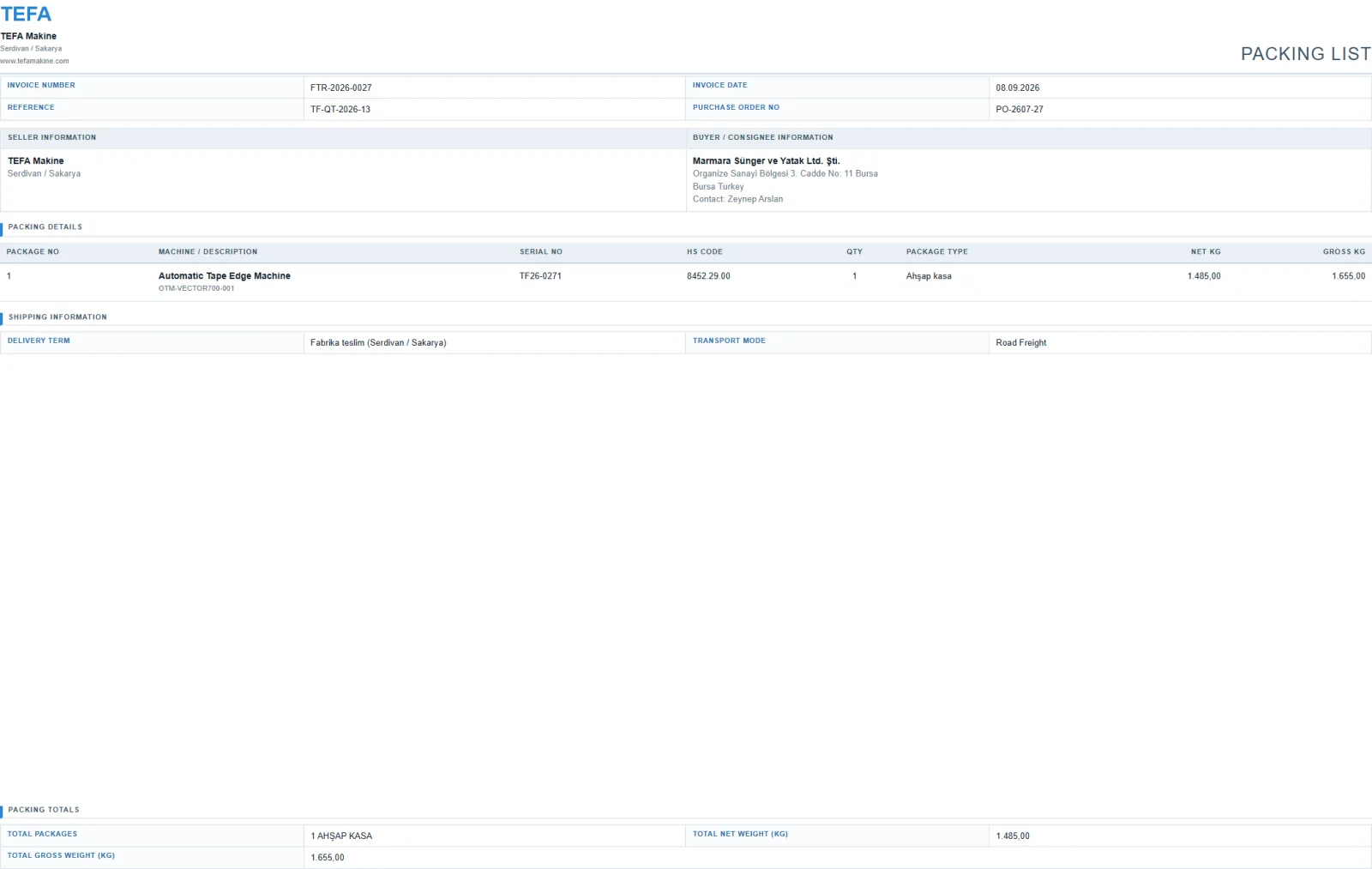
Task: Select the invoice date 08.09.2026
Action: (x=1018, y=88)
